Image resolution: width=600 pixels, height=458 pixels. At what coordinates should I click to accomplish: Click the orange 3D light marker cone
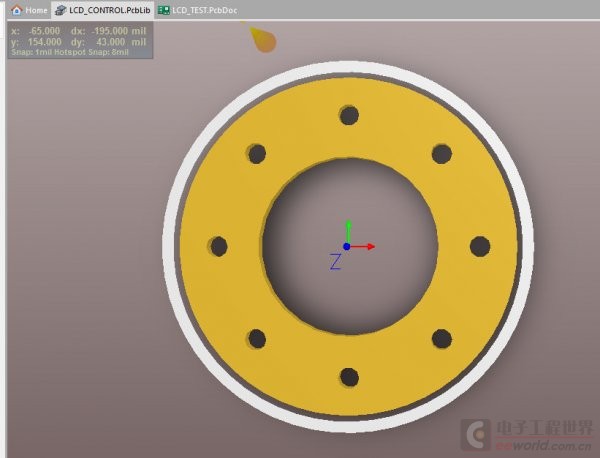click(x=262, y=39)
